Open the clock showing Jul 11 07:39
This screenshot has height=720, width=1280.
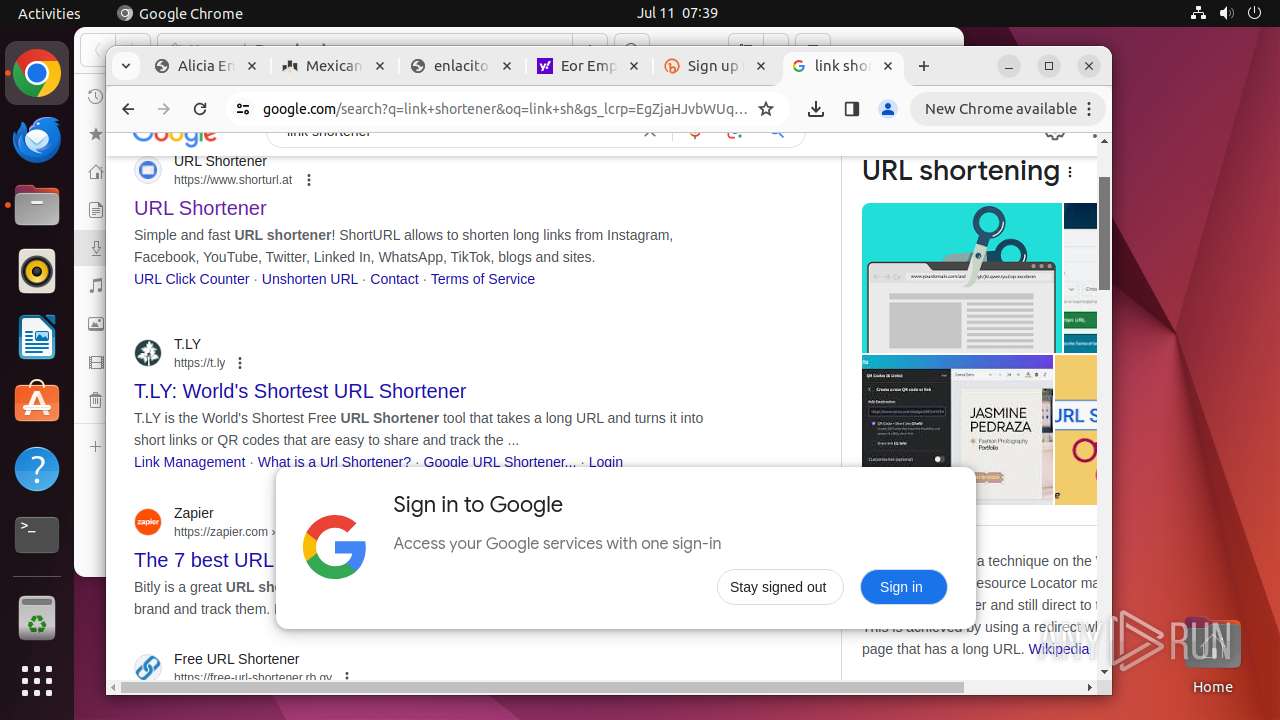(x=677, y=13)
